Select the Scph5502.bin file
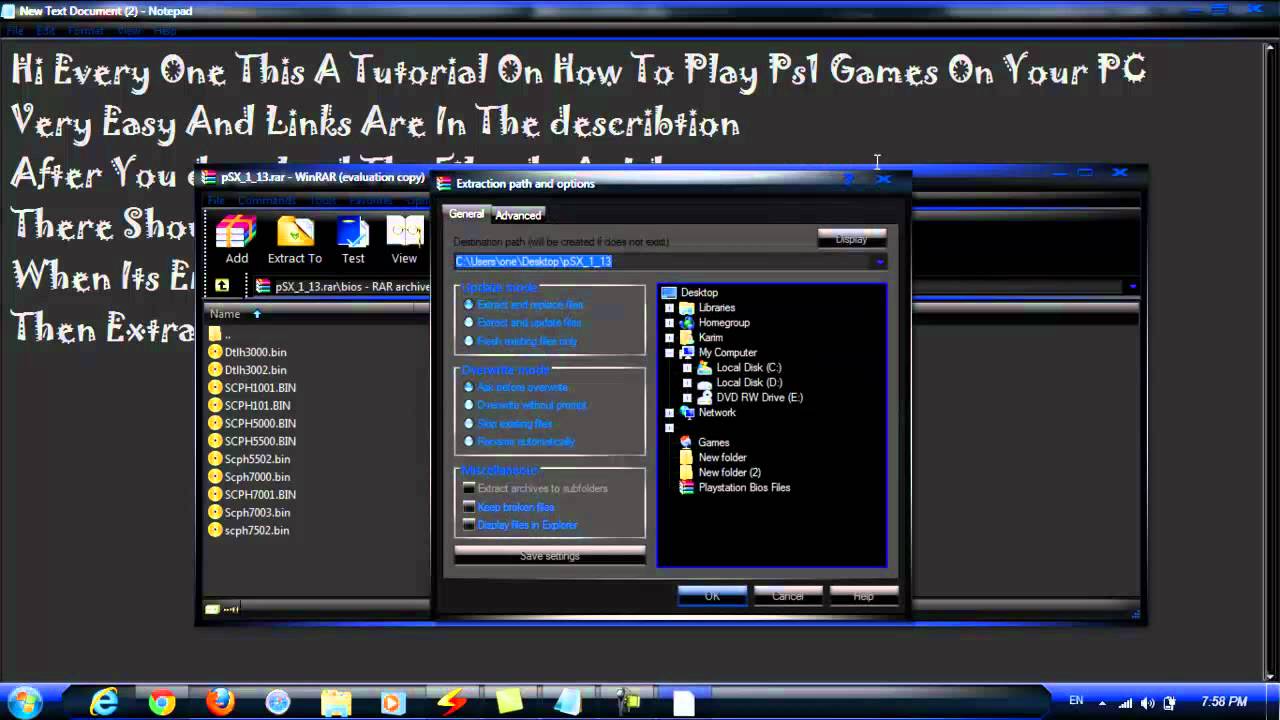Image resolution: width=1280 pixels, height=720 pixels. (249, 459)
